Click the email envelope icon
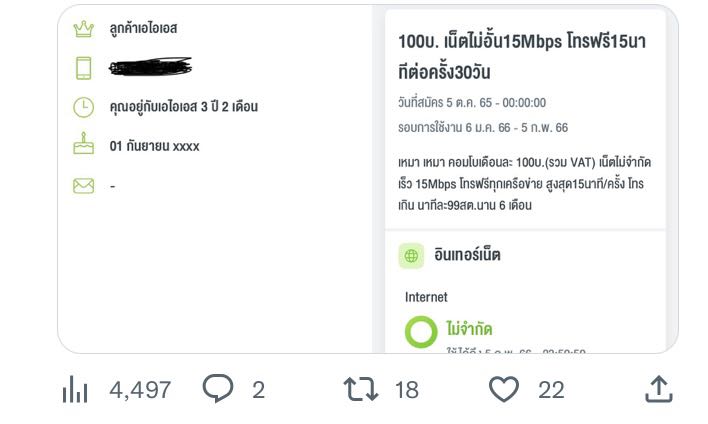 [83, 185]
